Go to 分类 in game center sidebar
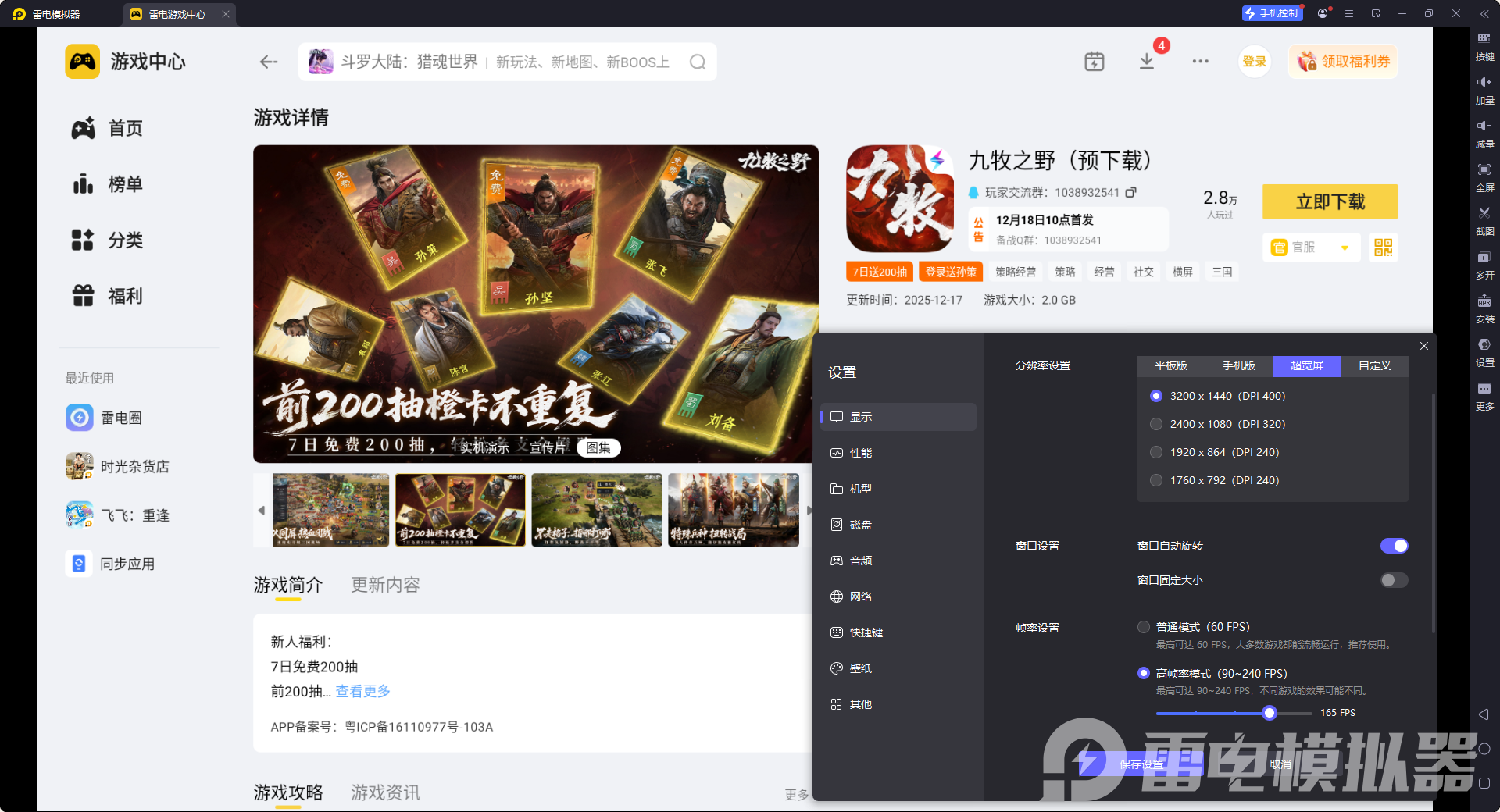Viewport: 1500px width, 812px height. pos(107,240)
